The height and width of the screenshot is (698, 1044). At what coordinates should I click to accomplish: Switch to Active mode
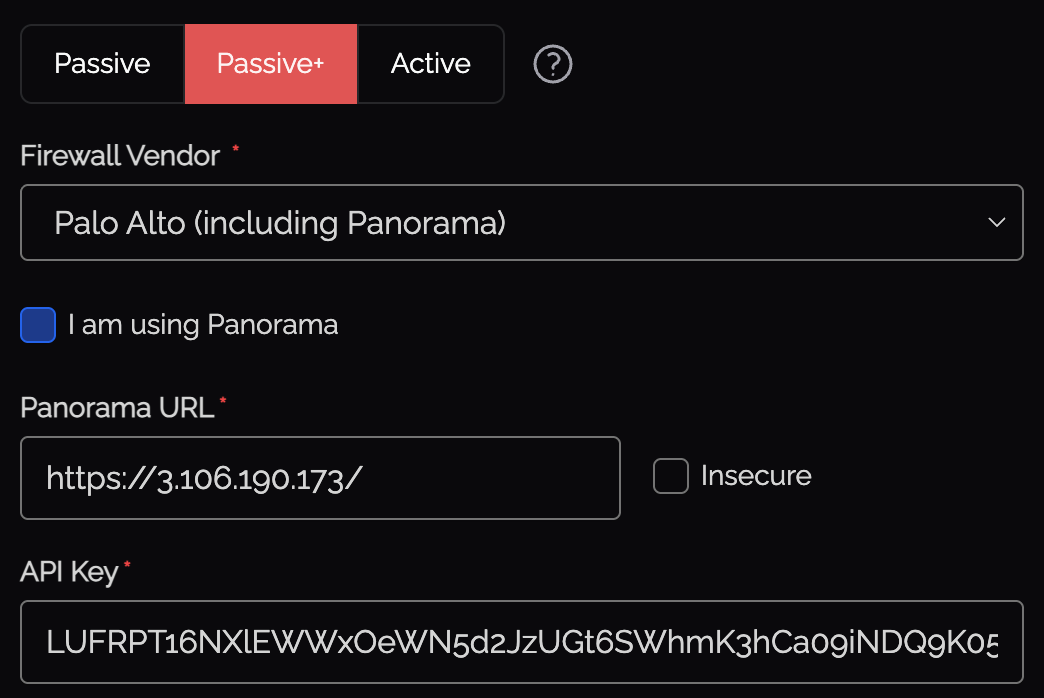point(431,64)
